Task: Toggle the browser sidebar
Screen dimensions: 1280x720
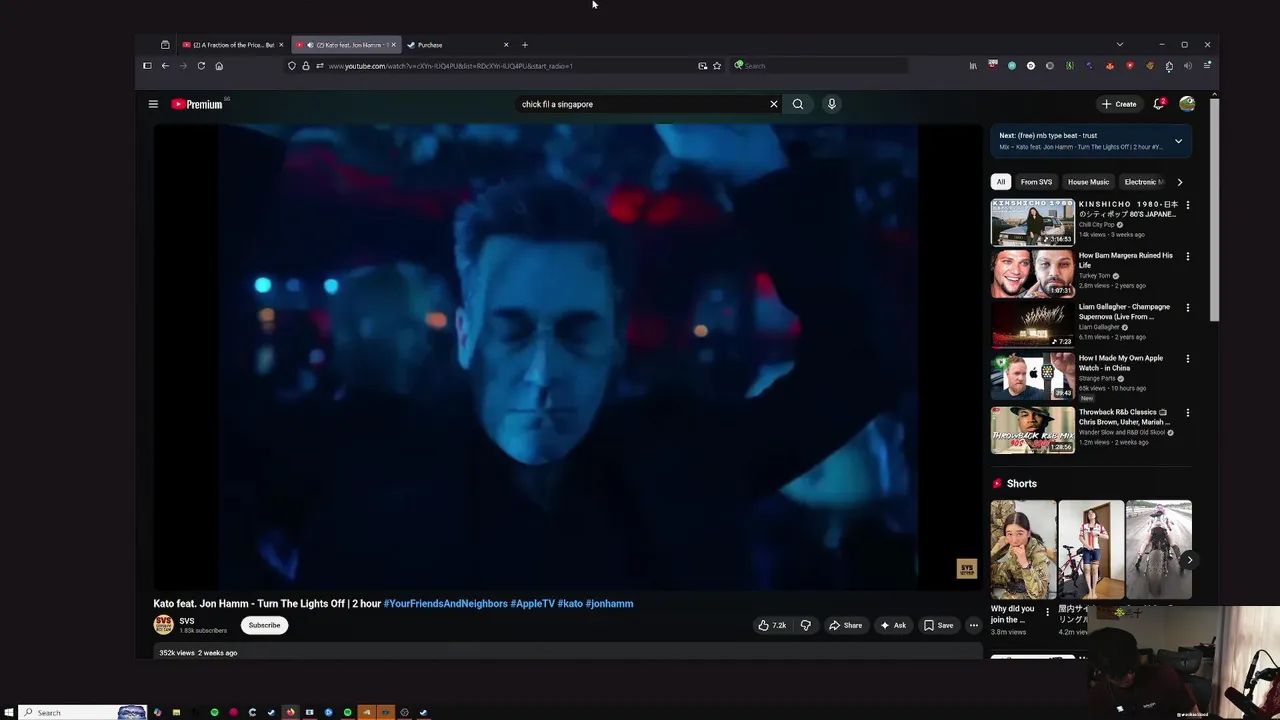Action: 147,66
